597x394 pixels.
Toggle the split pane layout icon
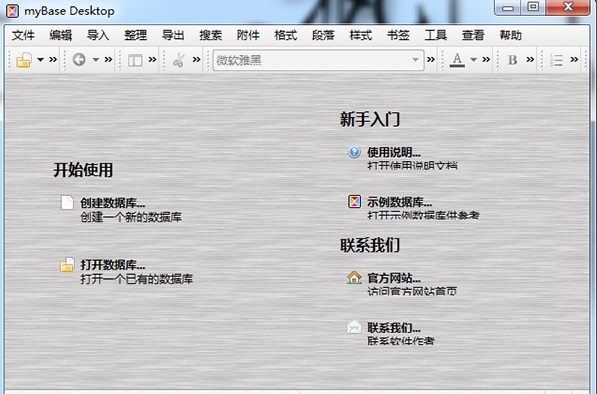(x=135, y=60)
